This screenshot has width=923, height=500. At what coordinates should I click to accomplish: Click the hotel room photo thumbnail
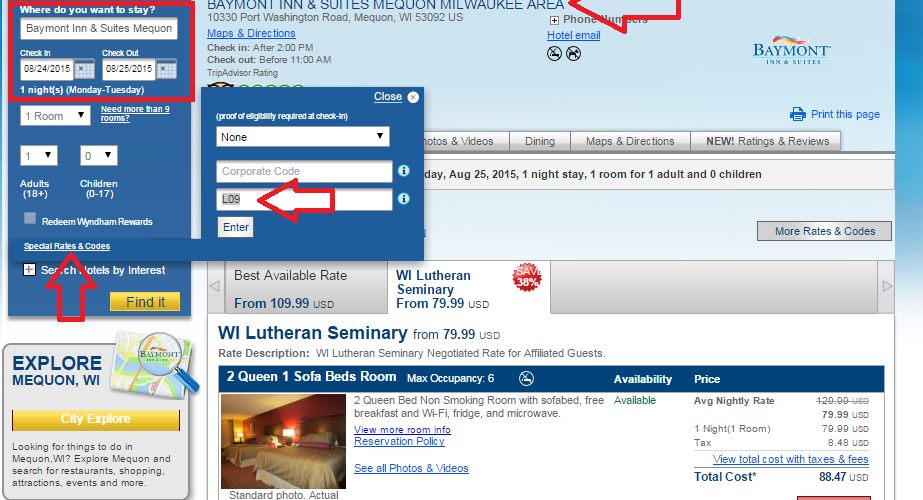coord(283,441)
